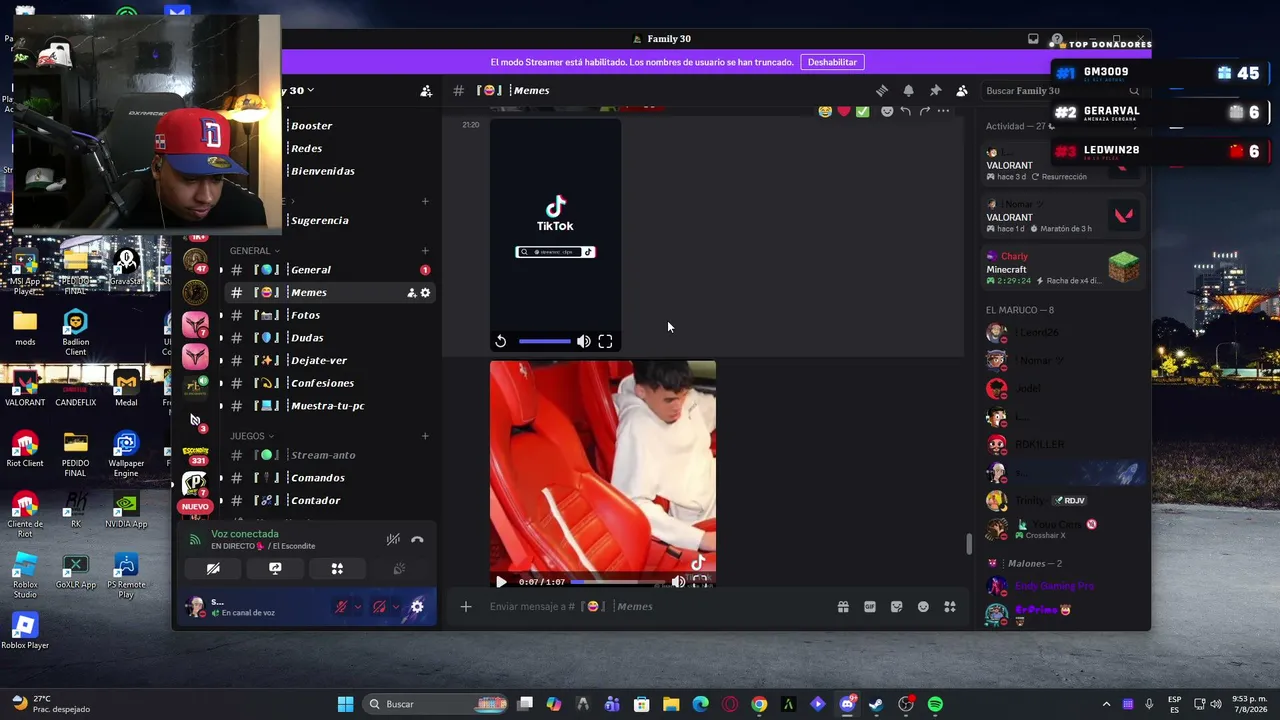Viewport: 1280px width, 720px height.
Task: Expand headphone output options arrow
Action: coord(395,607)
